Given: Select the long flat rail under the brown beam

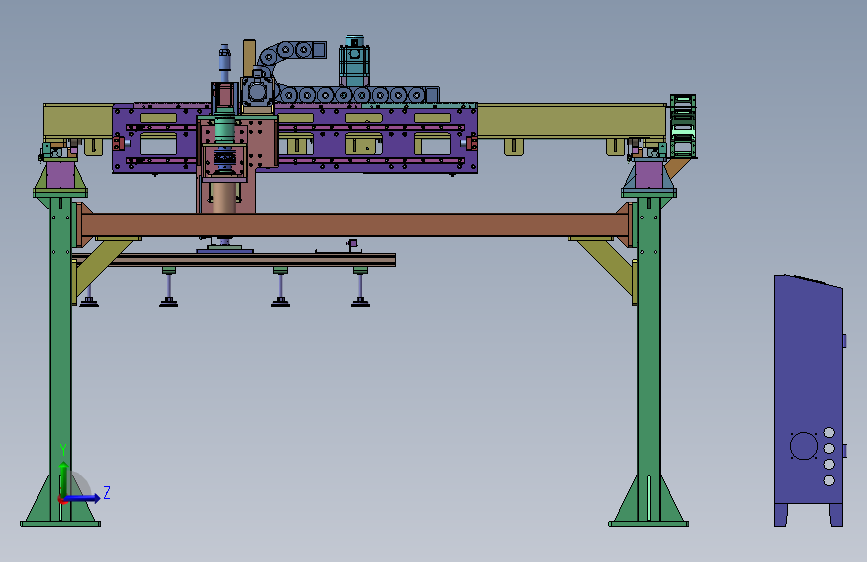Looking at the screenshot, I should [x=234, y=259].
